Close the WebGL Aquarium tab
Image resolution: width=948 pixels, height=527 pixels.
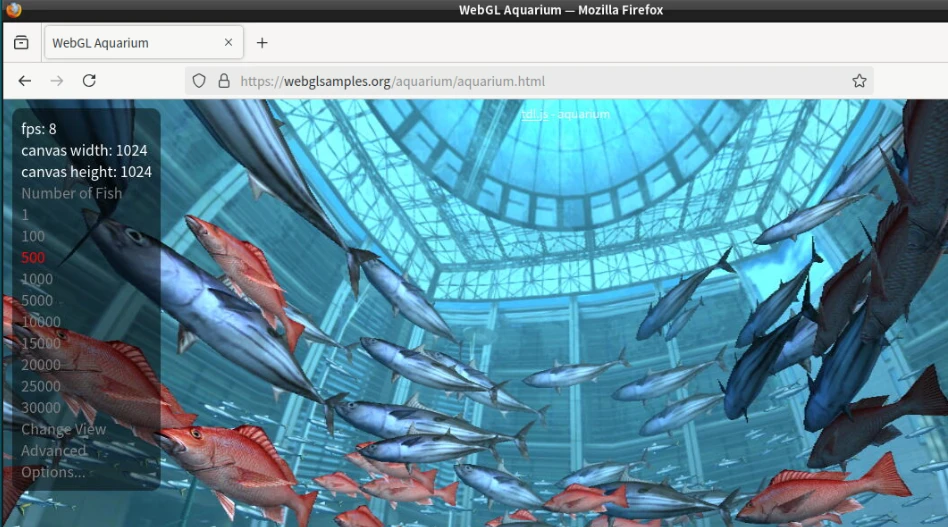point(229,43)
